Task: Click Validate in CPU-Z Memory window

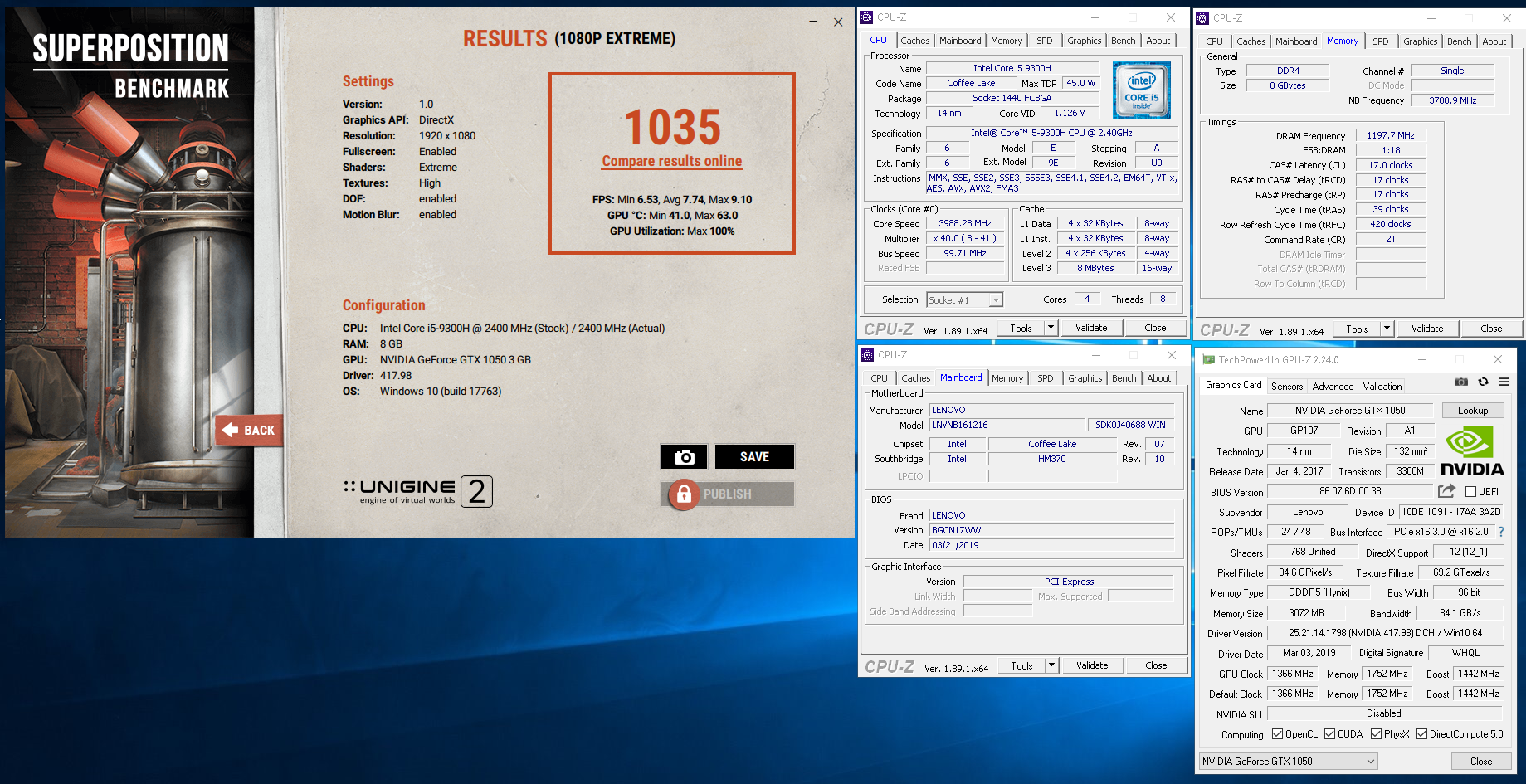Action: (1427, 329)
